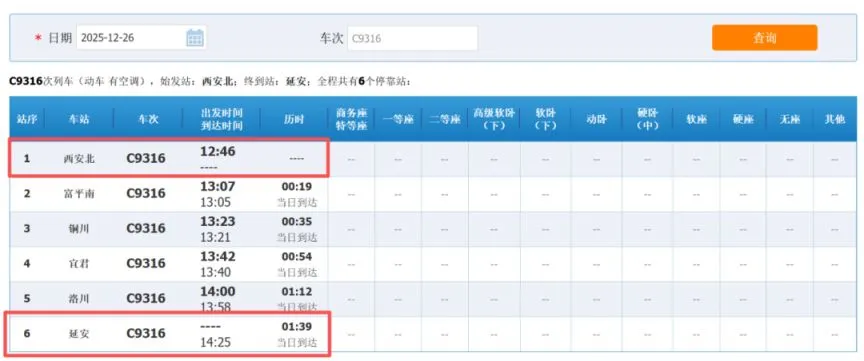Select station 宜君 in row 4

click(79, 263)
